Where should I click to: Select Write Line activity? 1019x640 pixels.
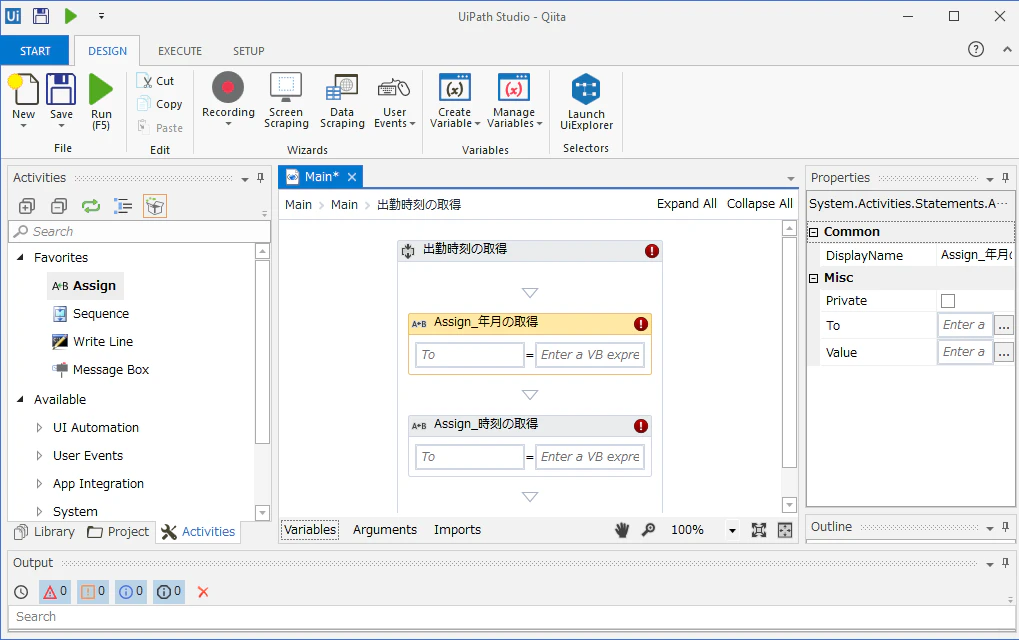(x=93, y=341)
